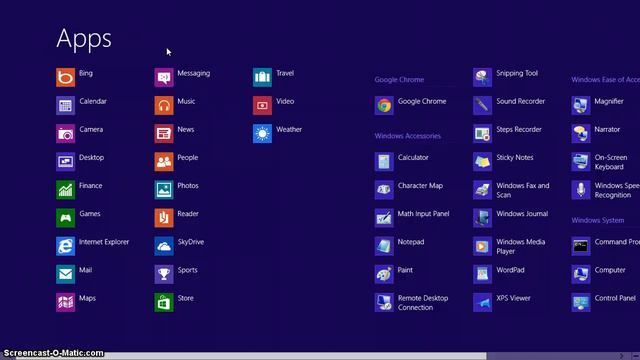Launch the Calendar app icon

pos(65,106)
